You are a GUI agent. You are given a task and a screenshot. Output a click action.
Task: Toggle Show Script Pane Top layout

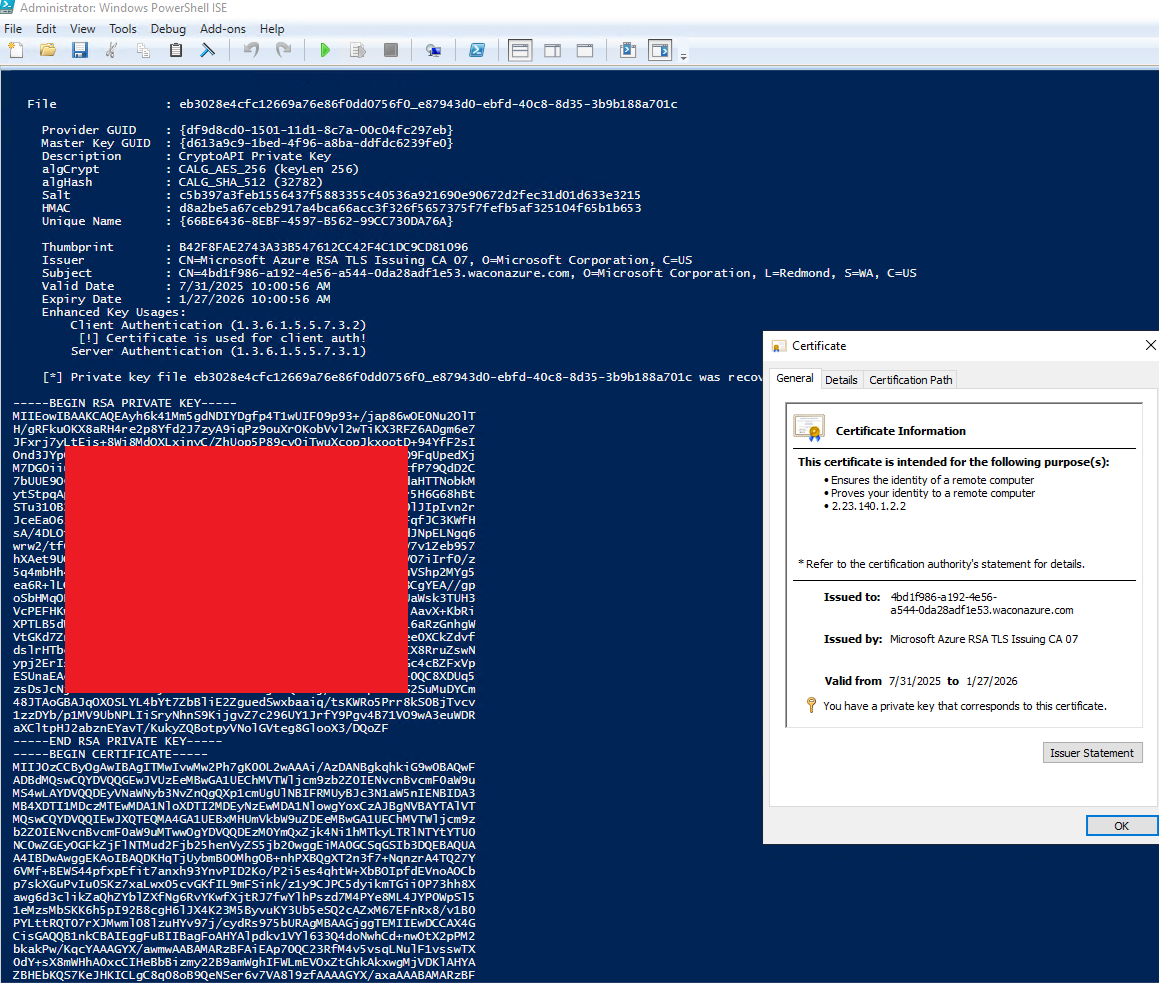pyautogui.click(x=519, y=50)
